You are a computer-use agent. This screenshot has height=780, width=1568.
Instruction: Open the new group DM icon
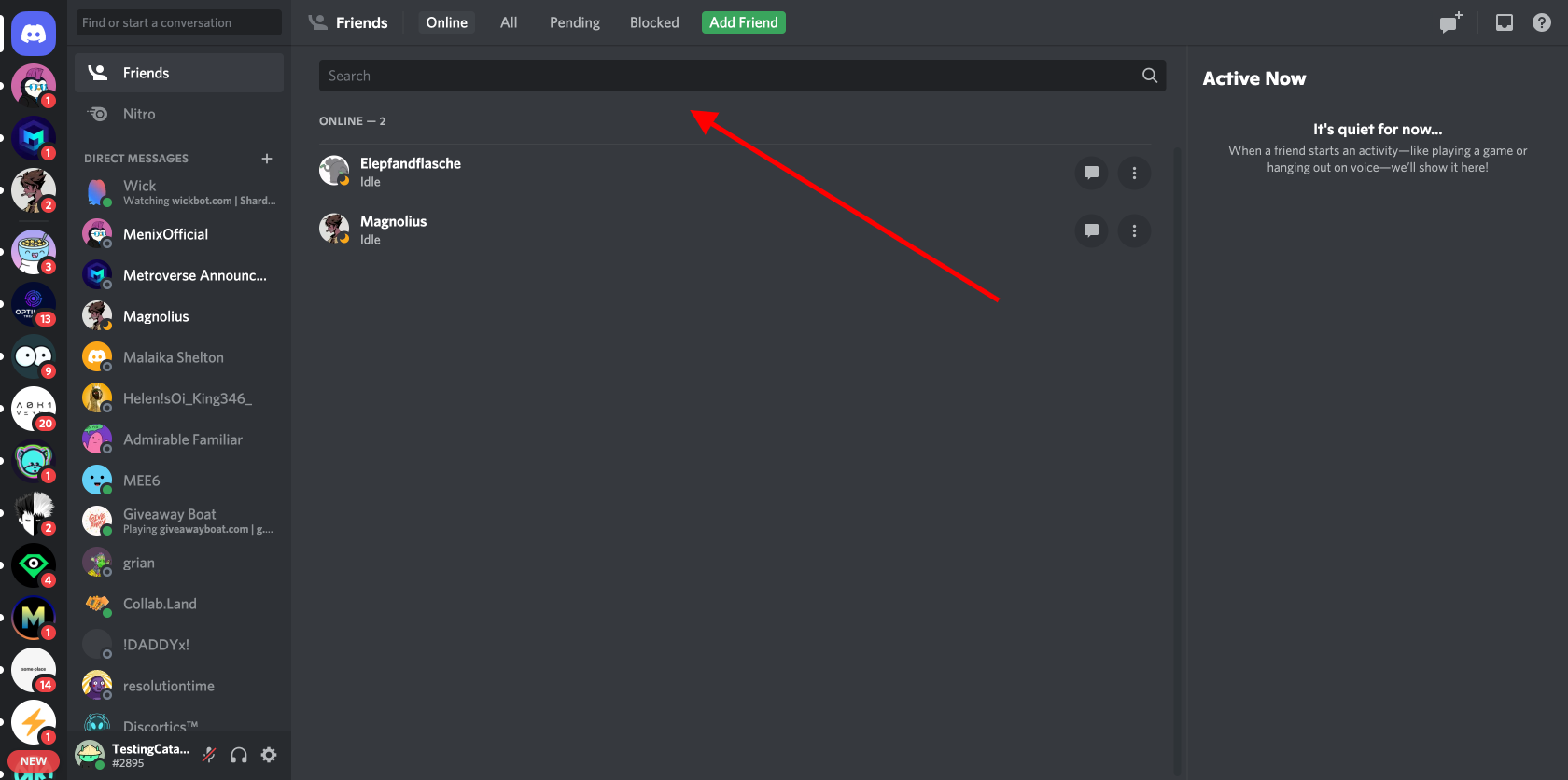pyautogui.click(x=1449, y=22)
